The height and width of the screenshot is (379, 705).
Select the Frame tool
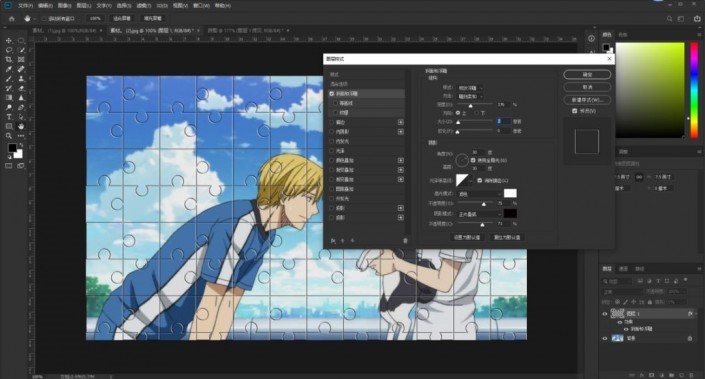pyautogui.click(x=21, y=59)
